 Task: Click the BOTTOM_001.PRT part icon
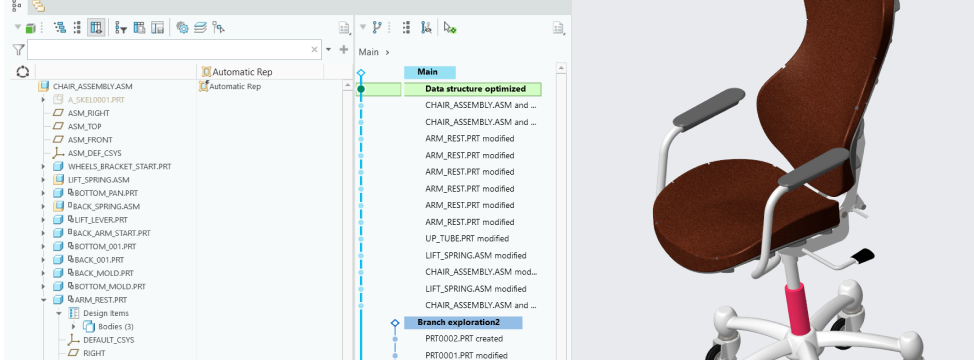[x=58, y=246]
